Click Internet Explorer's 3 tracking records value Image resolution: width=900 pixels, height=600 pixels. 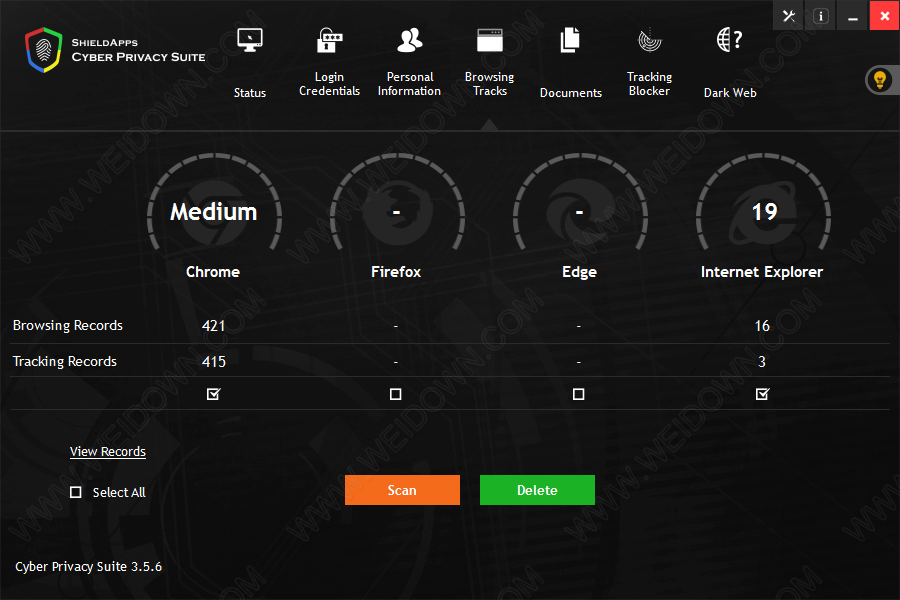pyautogui.click(x=762, y=361)
